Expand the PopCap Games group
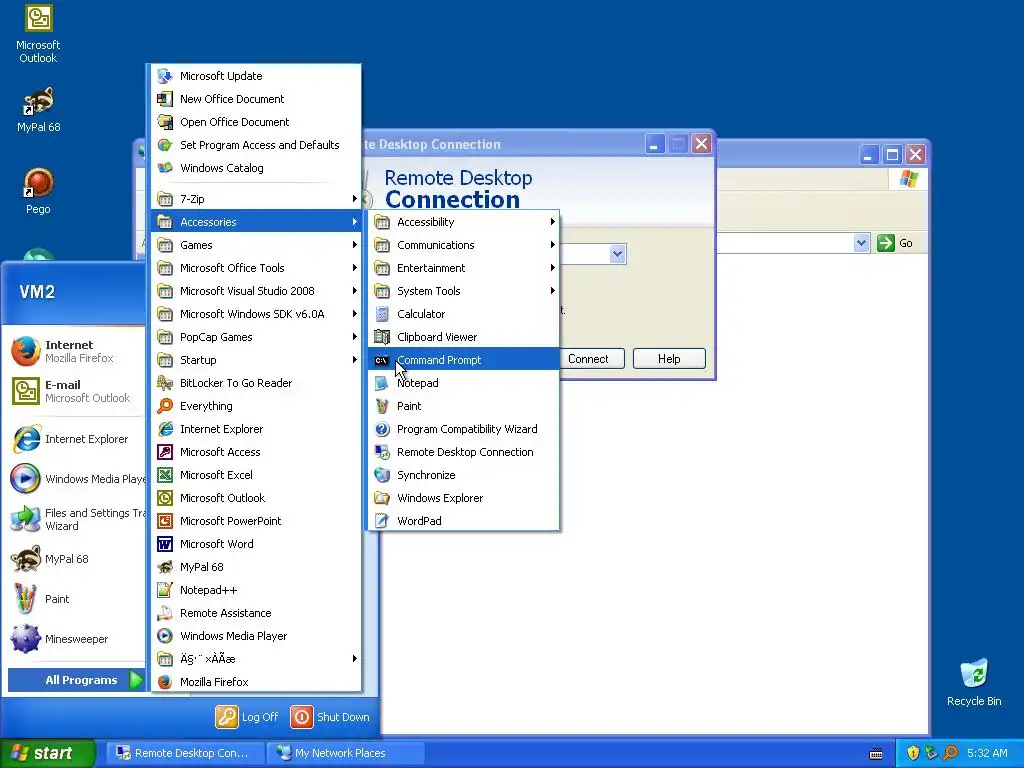The width and height of the screenshot is (1024, 768). (x=256, y=337)
